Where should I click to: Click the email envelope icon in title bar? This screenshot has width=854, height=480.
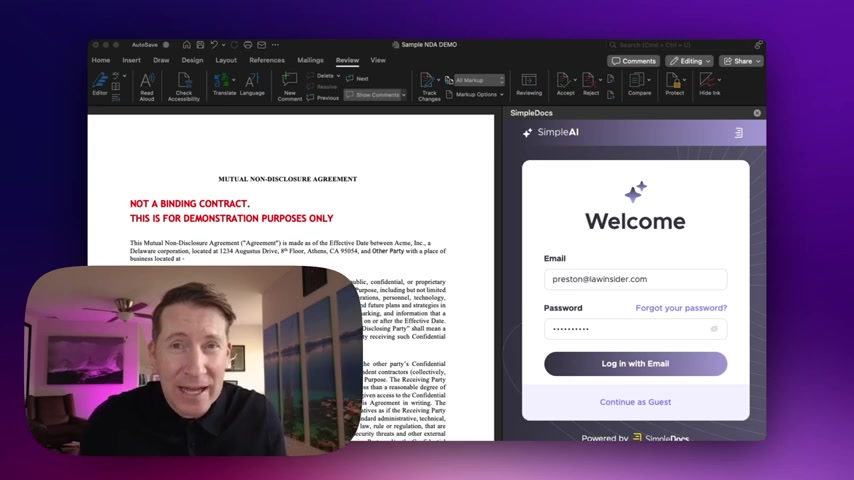coord(262,45)
